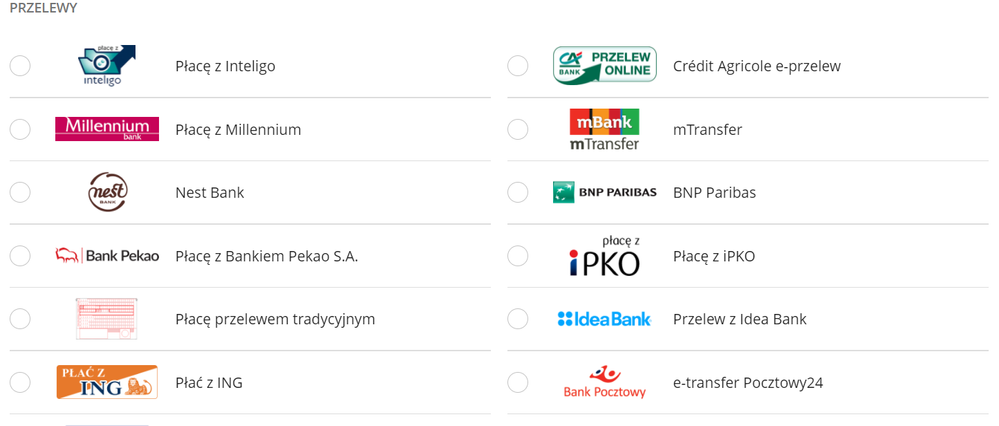Select the mTransfer radio button
999x426 pixels.
pyautogui.click(x=518, y=129)
